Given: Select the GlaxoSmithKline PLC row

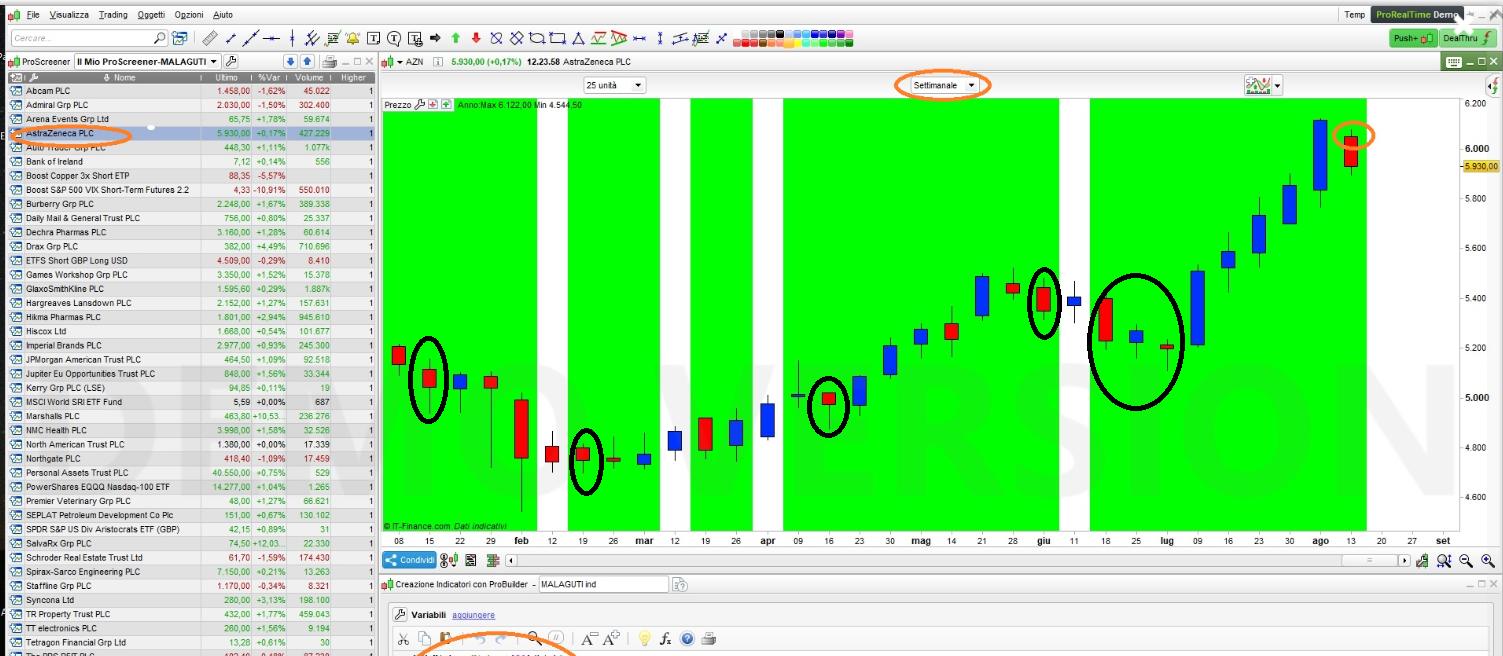Looking at the screenshot, I should click(190, 289).
